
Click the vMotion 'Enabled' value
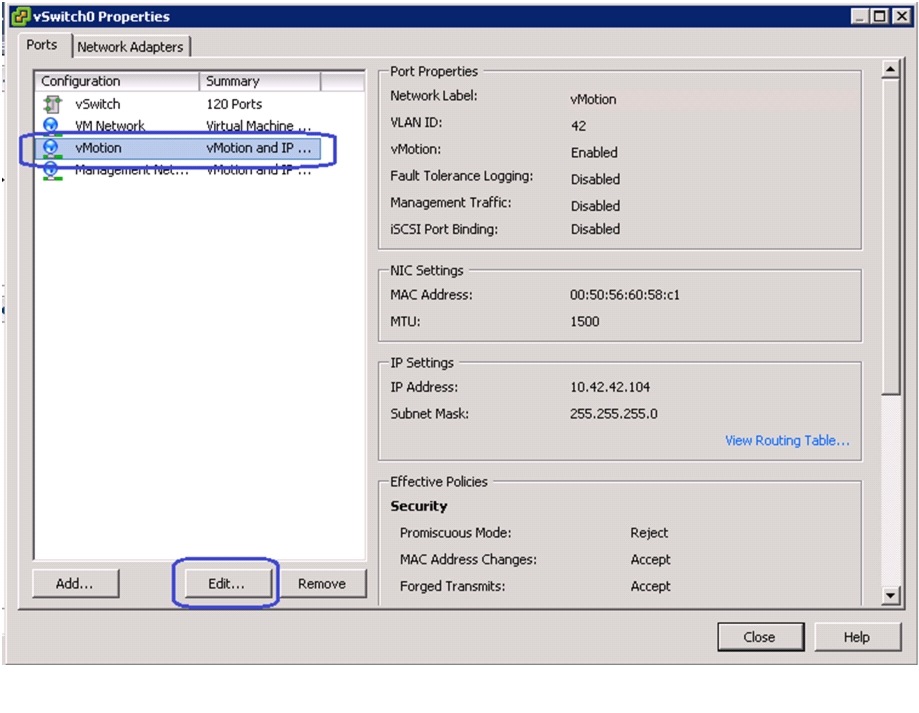(x=594, y=153)
